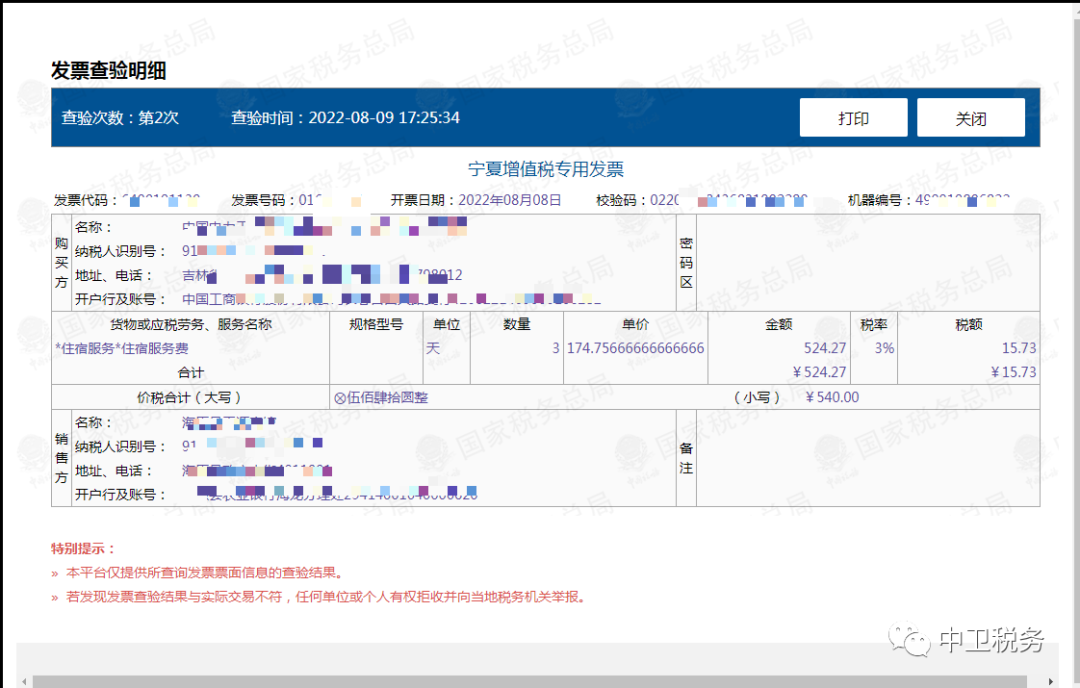Click the 合计 row label
The image size is (1080, 688).
coord(191,373)
